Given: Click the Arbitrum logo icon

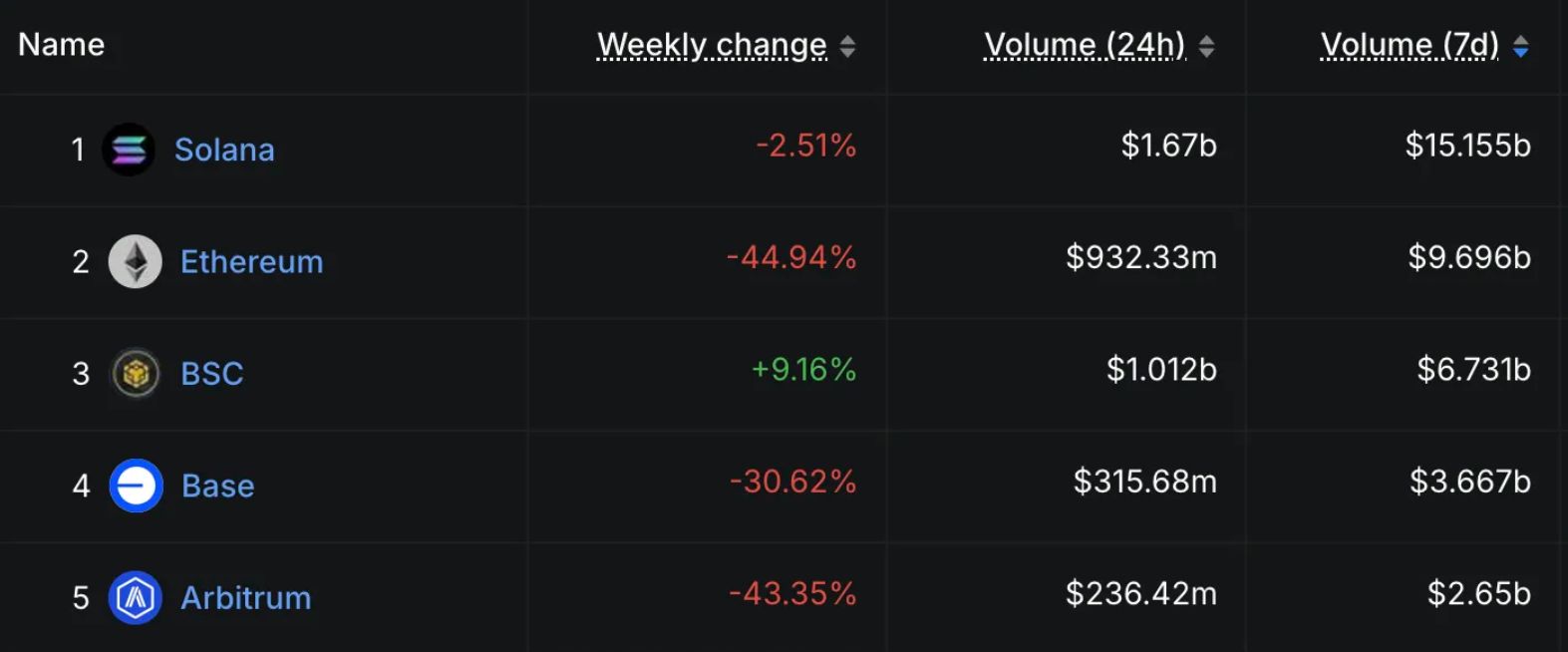Looking at the screenshot, I should click(136, 597).
